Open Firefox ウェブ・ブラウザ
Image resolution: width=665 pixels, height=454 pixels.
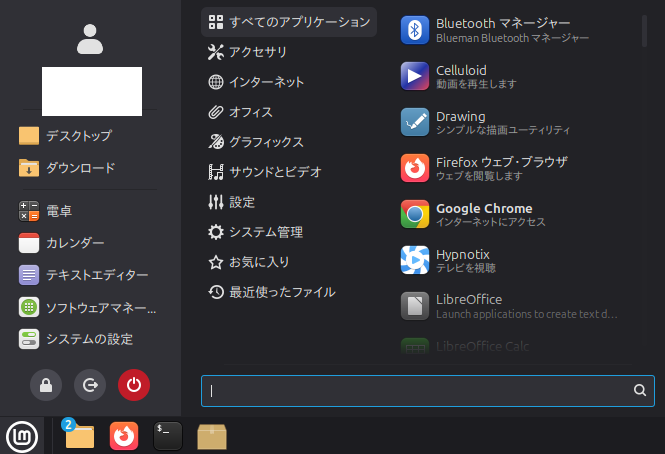point(500,168)
